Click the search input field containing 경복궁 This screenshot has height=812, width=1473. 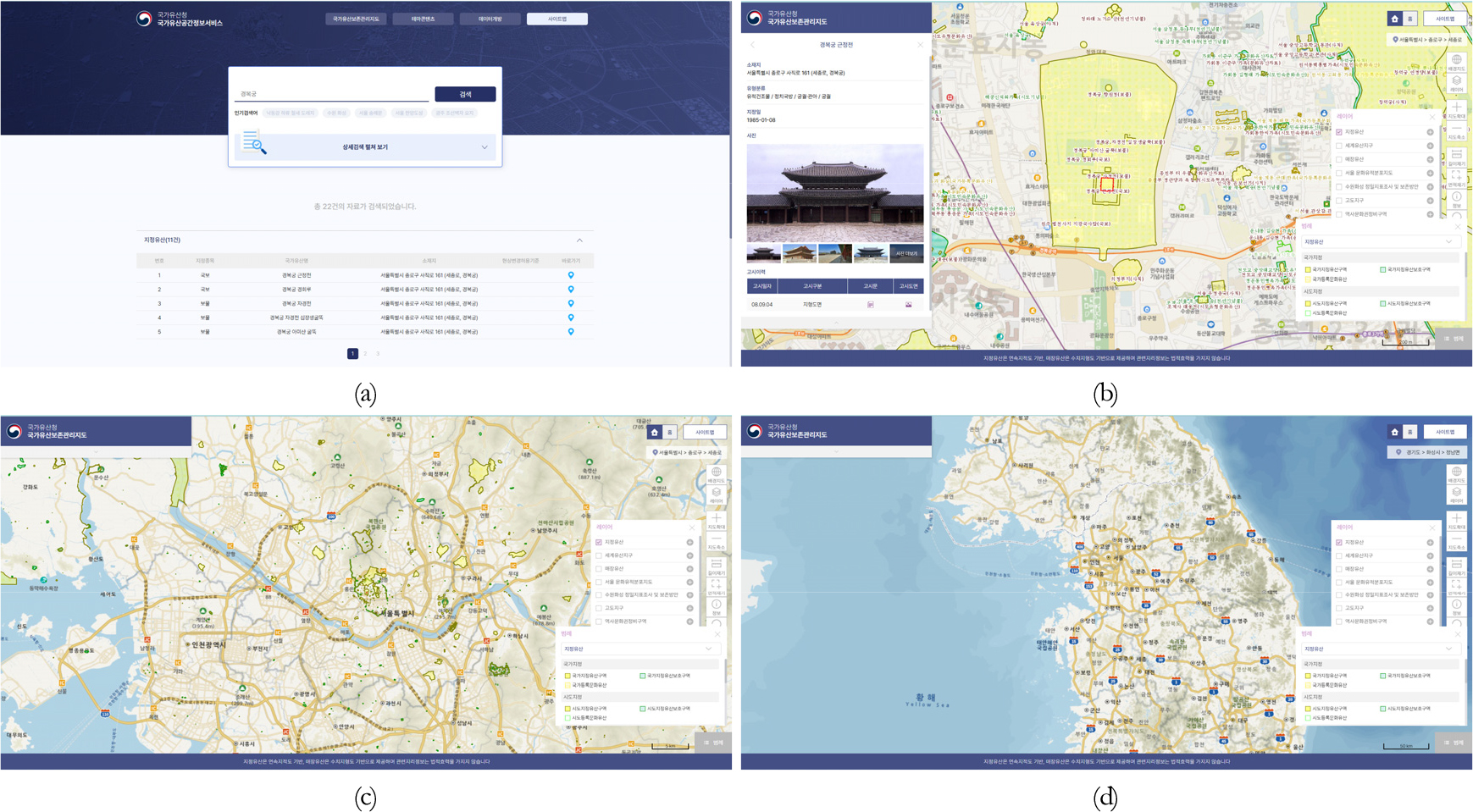(330, 94)
